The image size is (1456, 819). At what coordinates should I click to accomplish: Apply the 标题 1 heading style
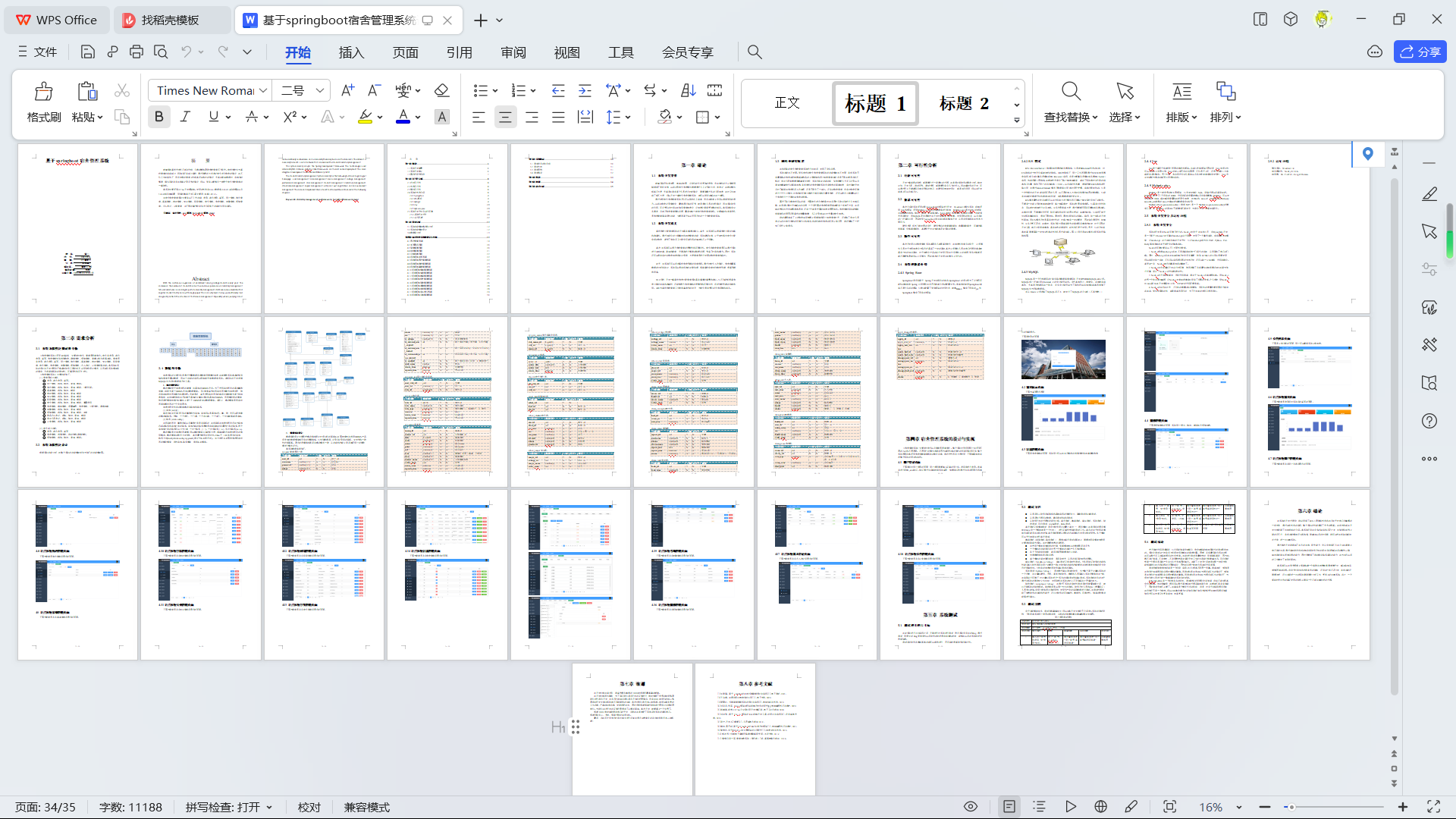(875, 103)
